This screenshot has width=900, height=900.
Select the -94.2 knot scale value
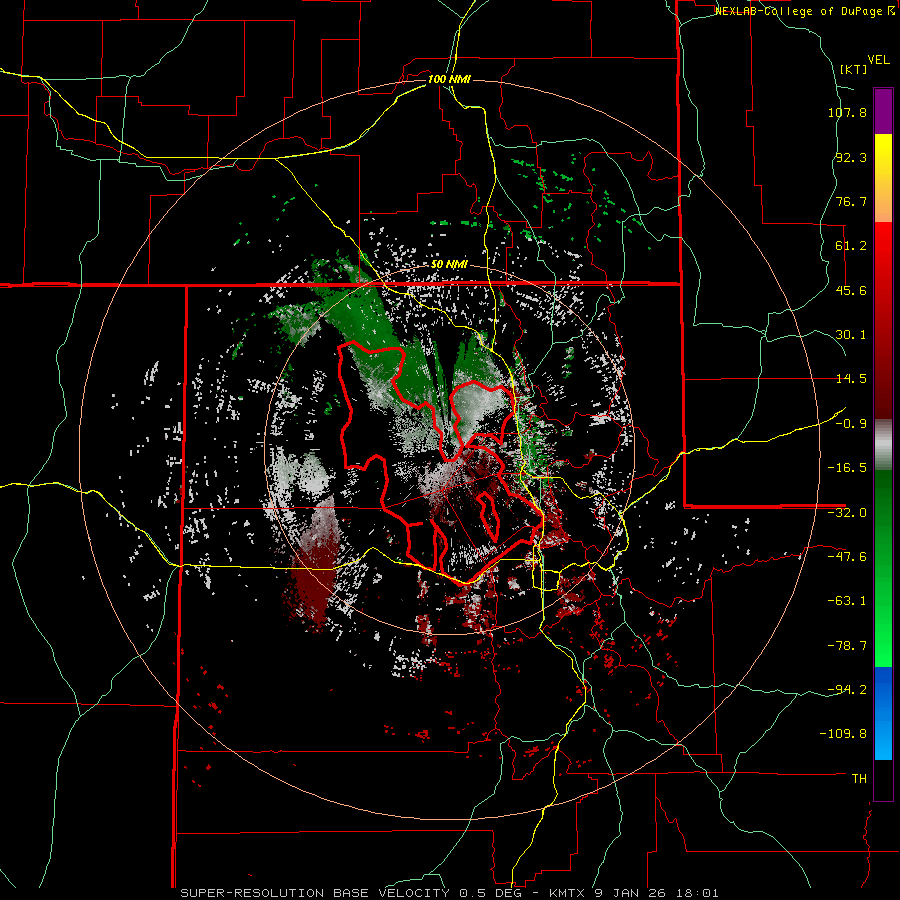(847, 689)
